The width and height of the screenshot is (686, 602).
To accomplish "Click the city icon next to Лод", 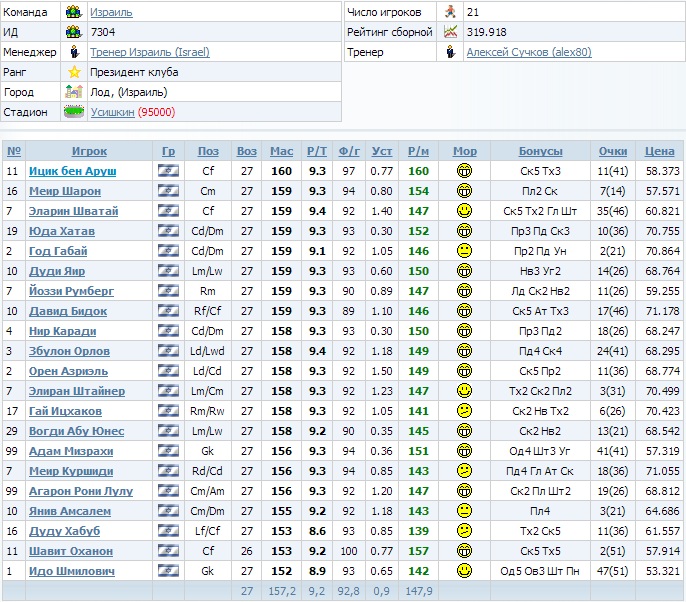I will 74,92.
